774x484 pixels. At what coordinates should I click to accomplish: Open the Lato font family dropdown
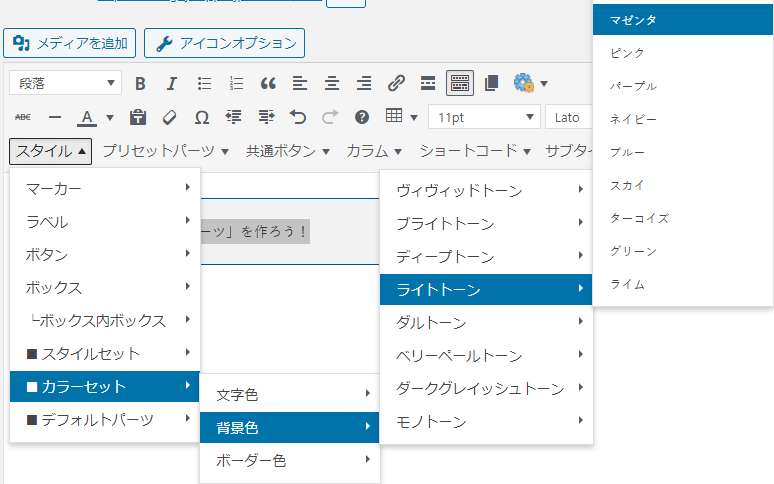tap(568, 117)
